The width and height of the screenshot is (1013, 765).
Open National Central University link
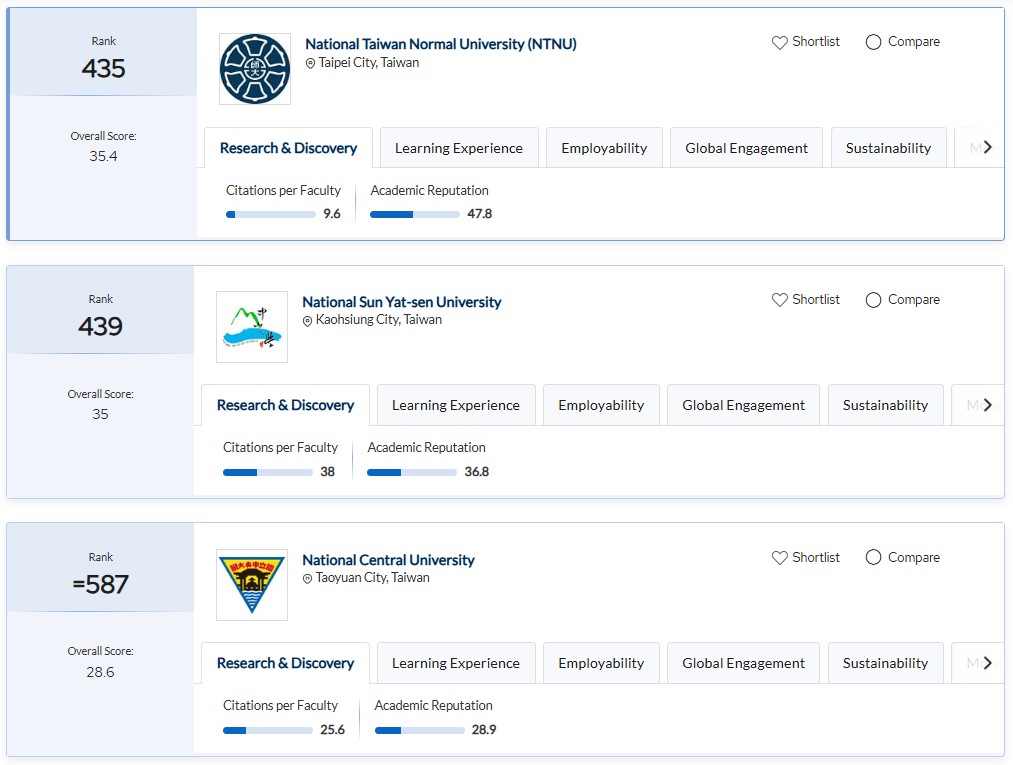coord(388,560)
